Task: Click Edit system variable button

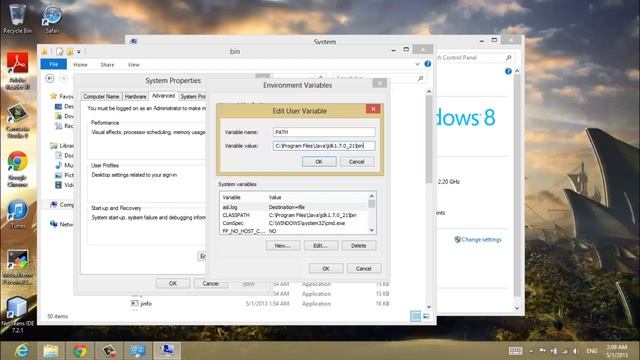Action: tap(321, 246)
